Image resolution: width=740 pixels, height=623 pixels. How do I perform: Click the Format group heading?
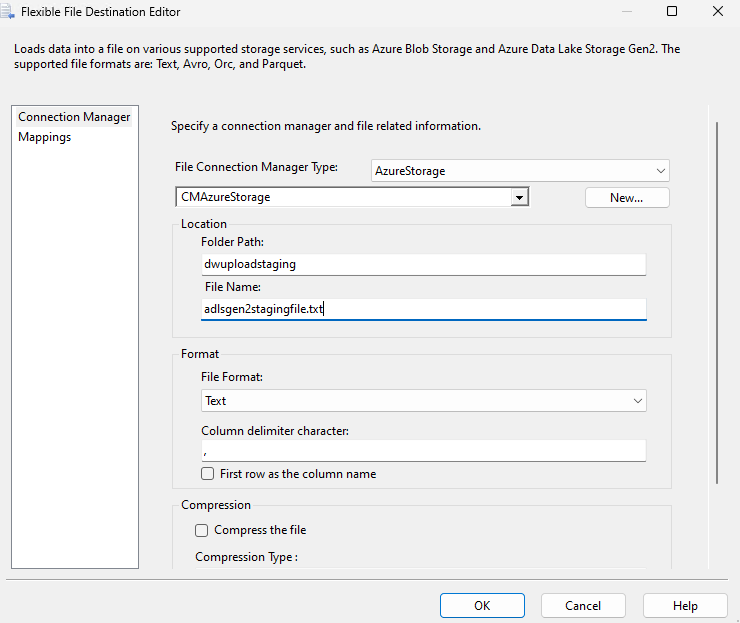click(200, 354)
